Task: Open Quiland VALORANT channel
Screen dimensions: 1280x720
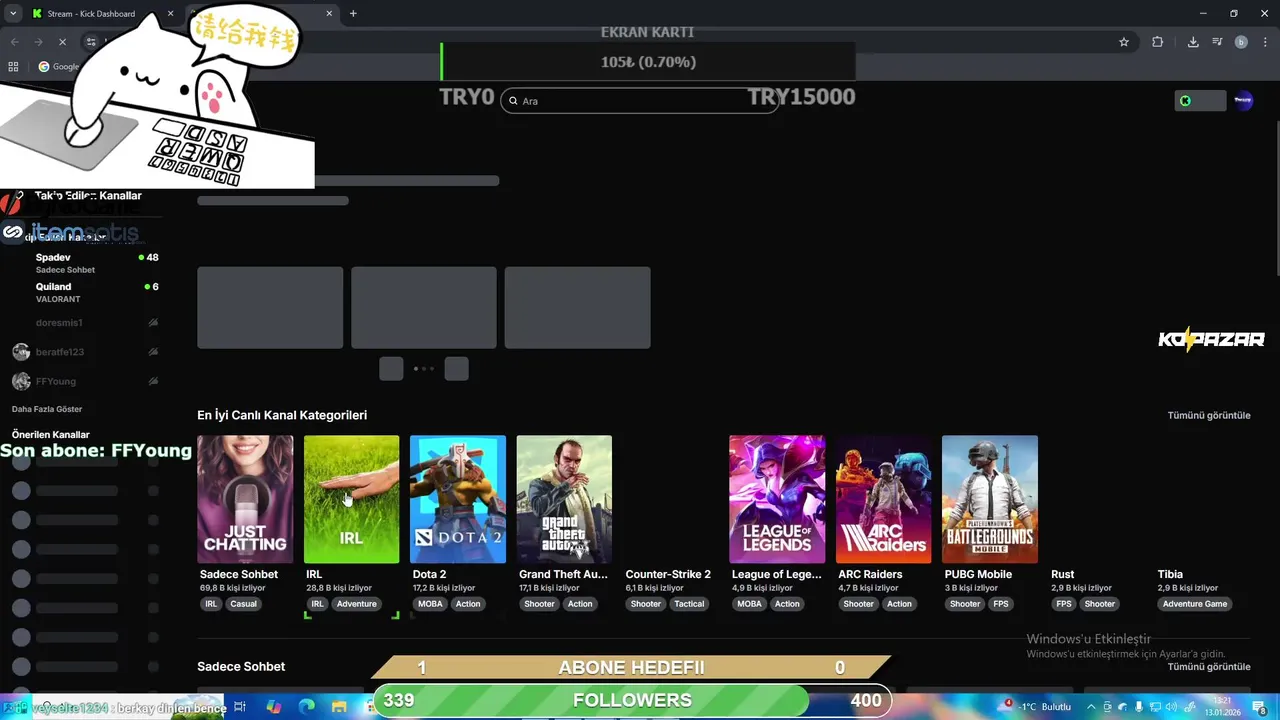Action: (x=85, y=292)
